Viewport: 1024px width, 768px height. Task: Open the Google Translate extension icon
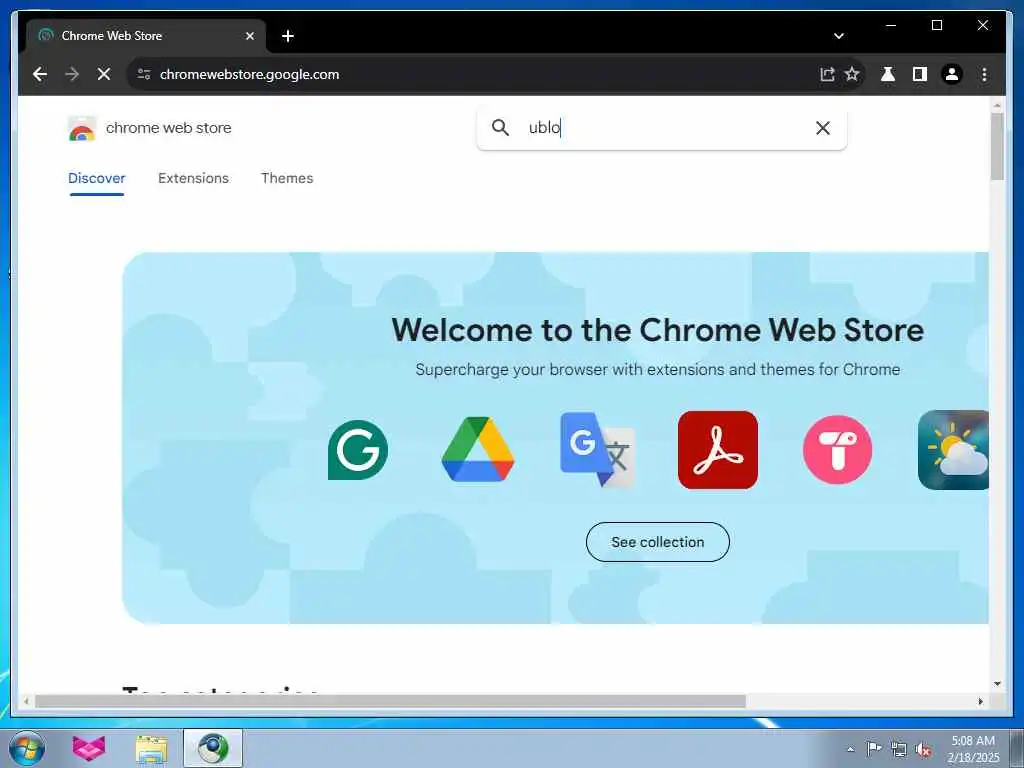(598, 450)
